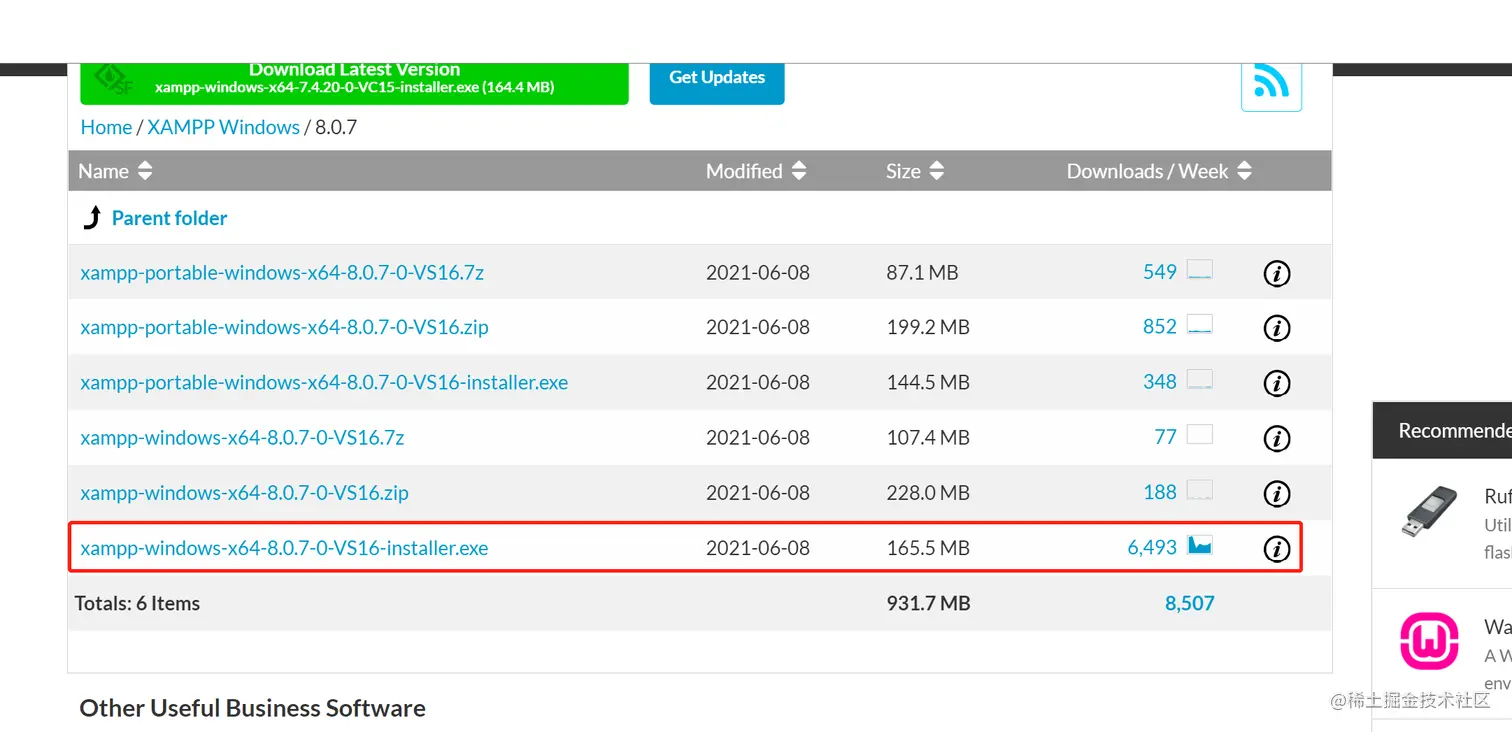Screen dimensions: 1512x732
Task: Click the 6,493 weekly downloads count
Action: point(1152,547)
